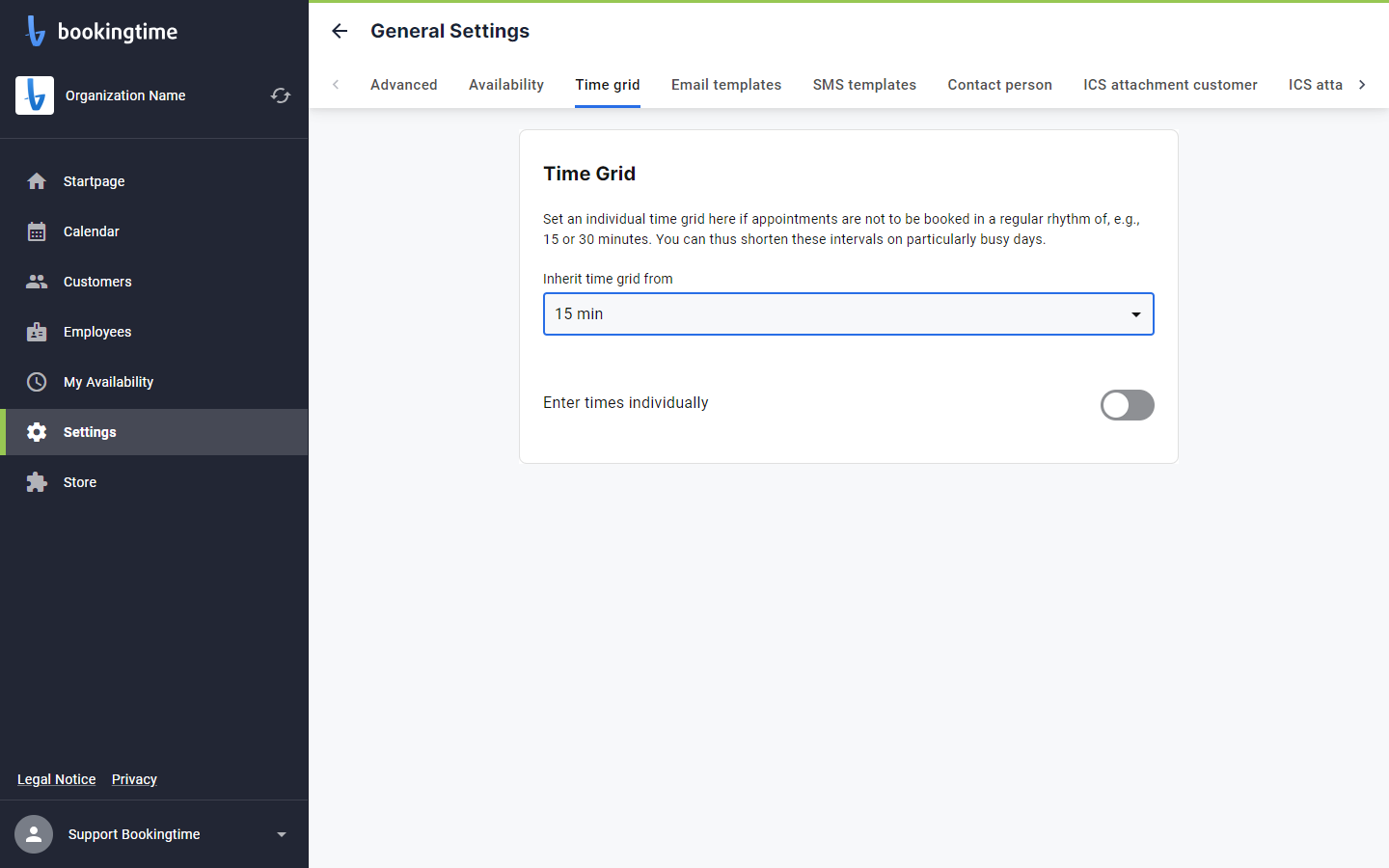
Task: Click the Employees badge icon
Action: tap(37, 332)
